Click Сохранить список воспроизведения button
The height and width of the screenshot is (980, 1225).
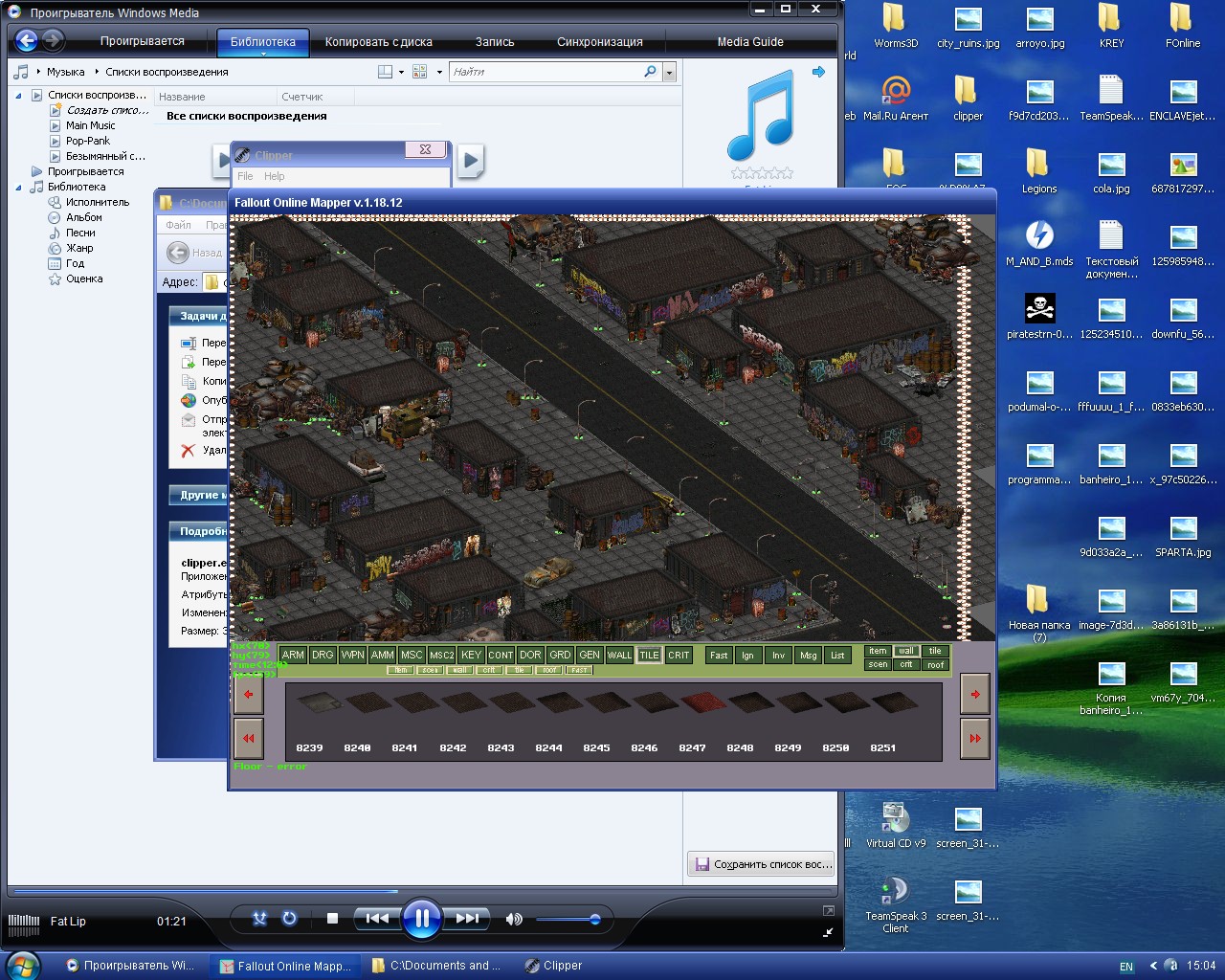point(763,863)
